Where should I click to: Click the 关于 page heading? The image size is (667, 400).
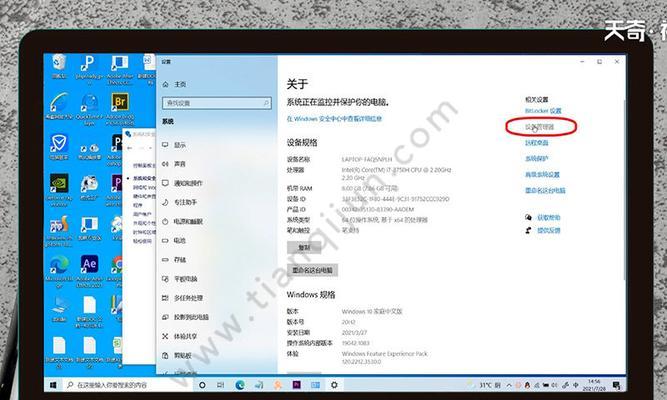[x=297, y=84]
